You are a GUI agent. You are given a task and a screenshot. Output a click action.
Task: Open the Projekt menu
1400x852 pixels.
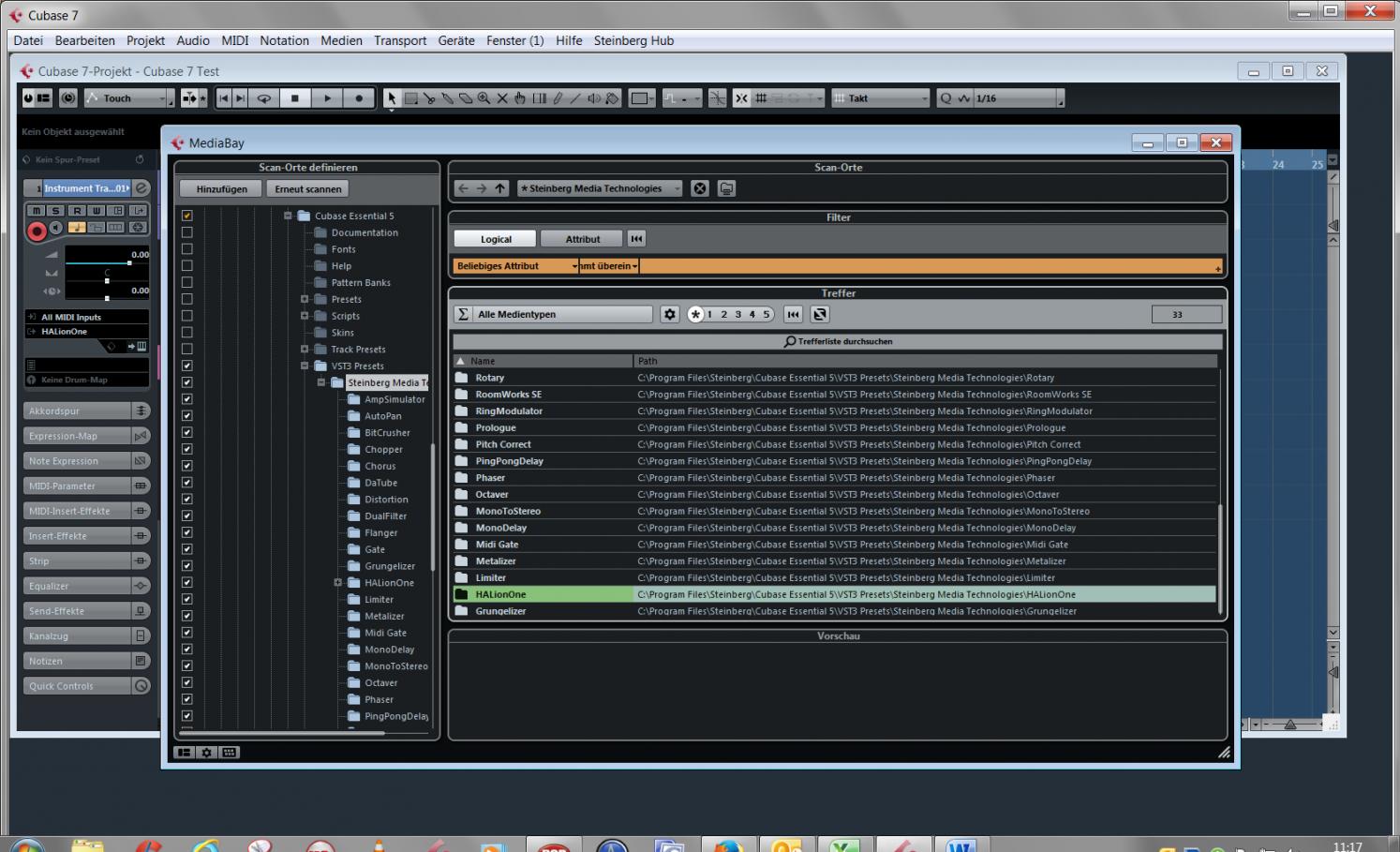click(x=145, y=40)
